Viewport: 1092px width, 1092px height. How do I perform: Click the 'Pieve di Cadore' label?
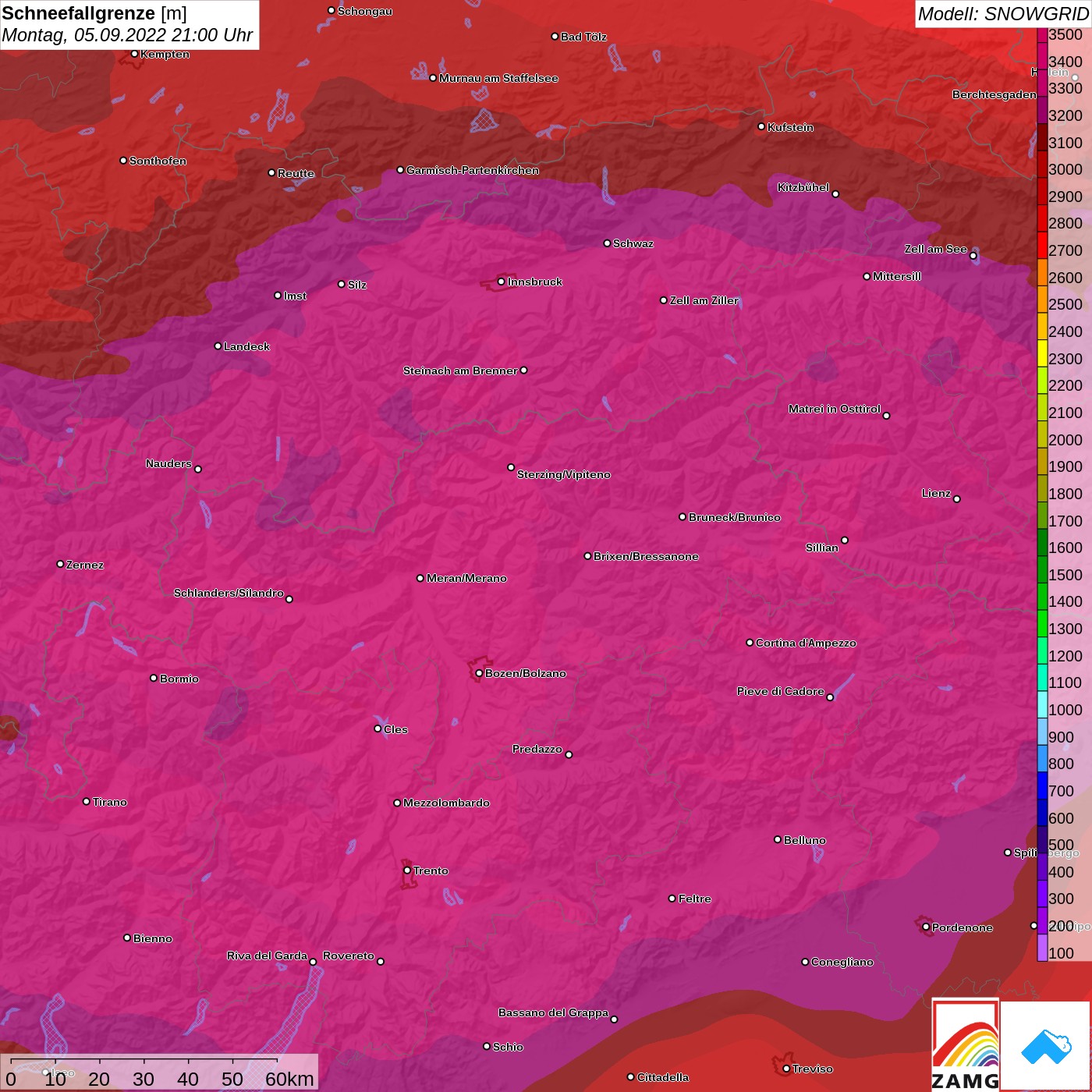pos(781,691)
